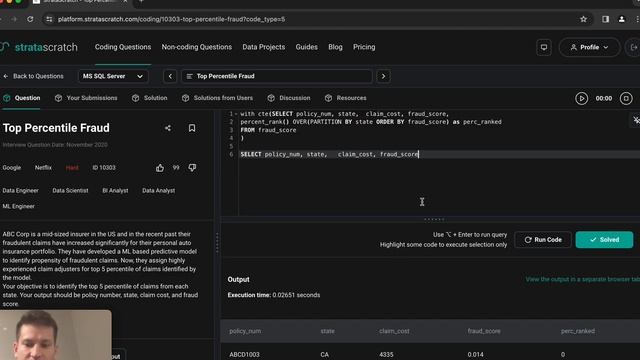
Task: Reload the browser page
Action: pos(30,19)
